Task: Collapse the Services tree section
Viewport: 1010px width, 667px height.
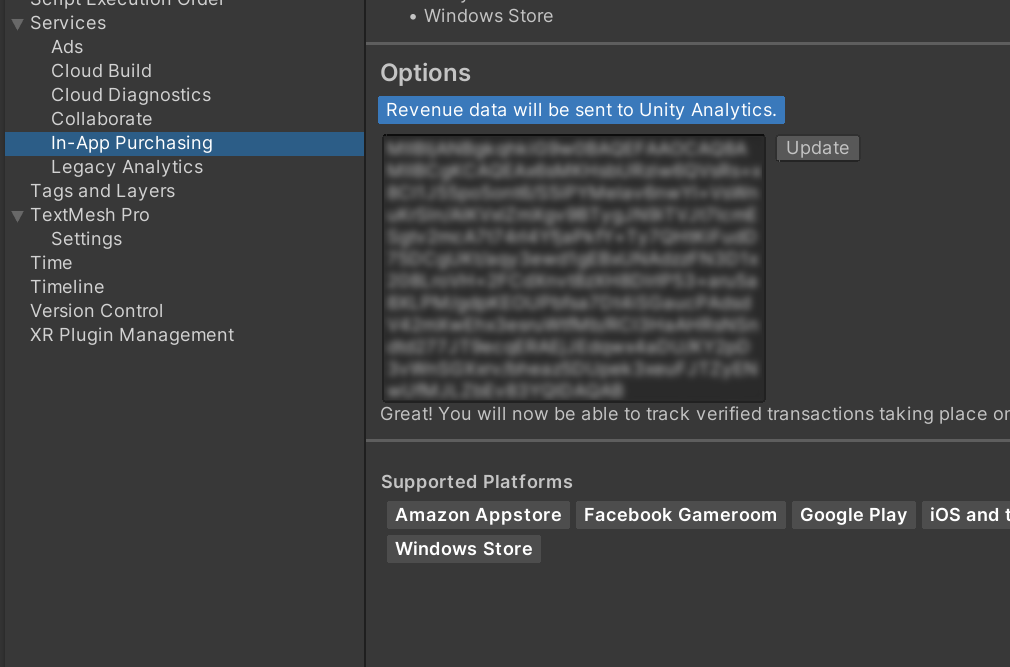Action: (x=17, y=23)
